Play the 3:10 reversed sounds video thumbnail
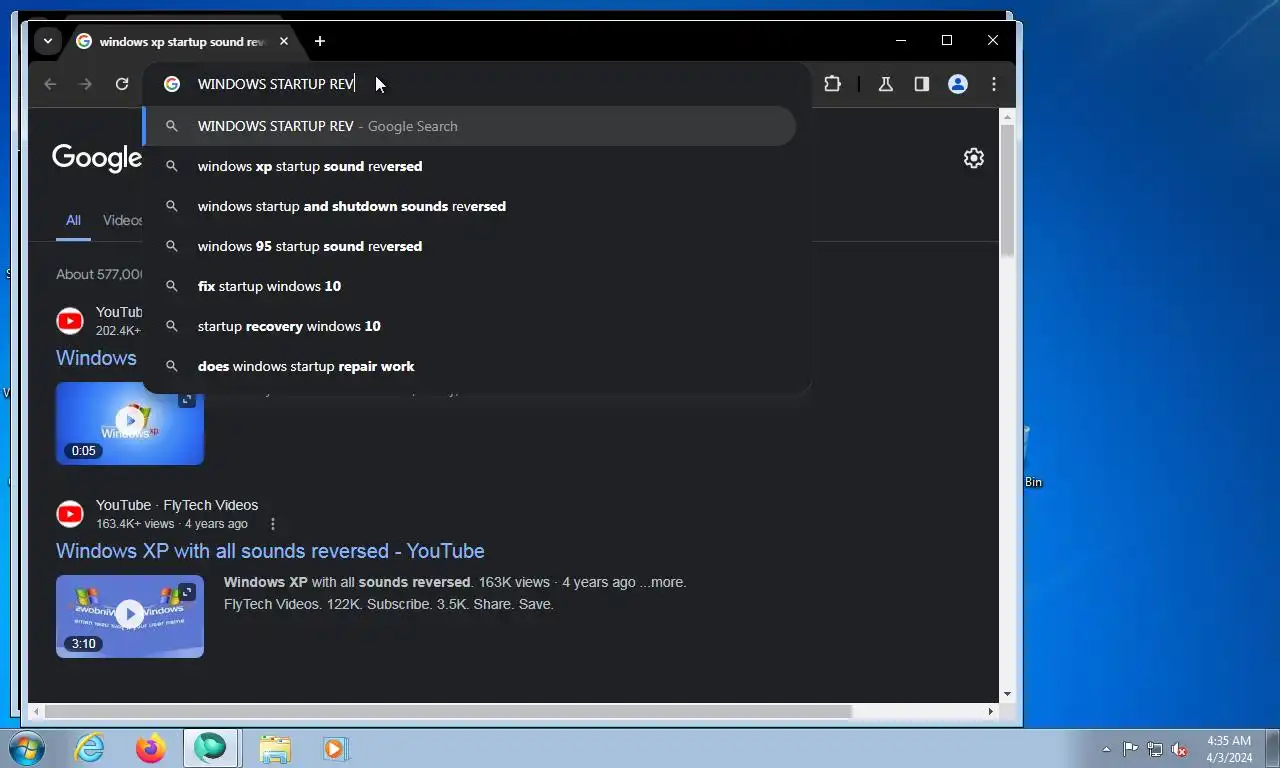This screenshot has height=768, width=1280. (x=130, y=616)
